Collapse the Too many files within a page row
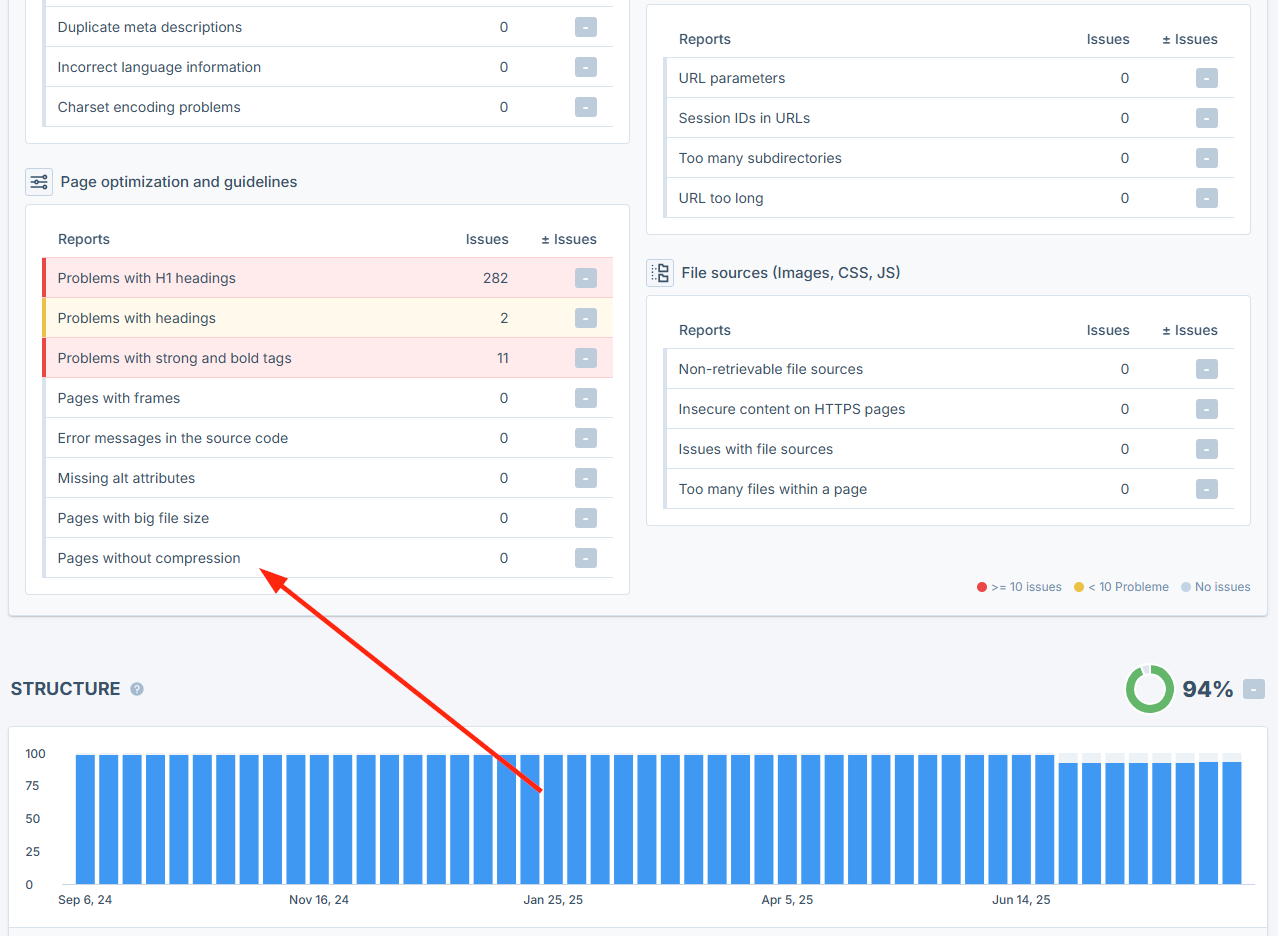Viewport: 1278px width, 936px height. click(1206, 489)
